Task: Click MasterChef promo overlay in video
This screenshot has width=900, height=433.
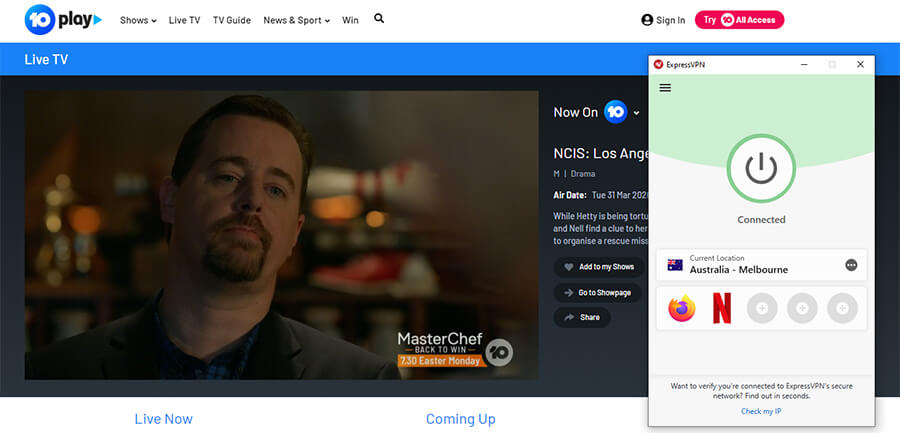Action: [x=455, y=349]
